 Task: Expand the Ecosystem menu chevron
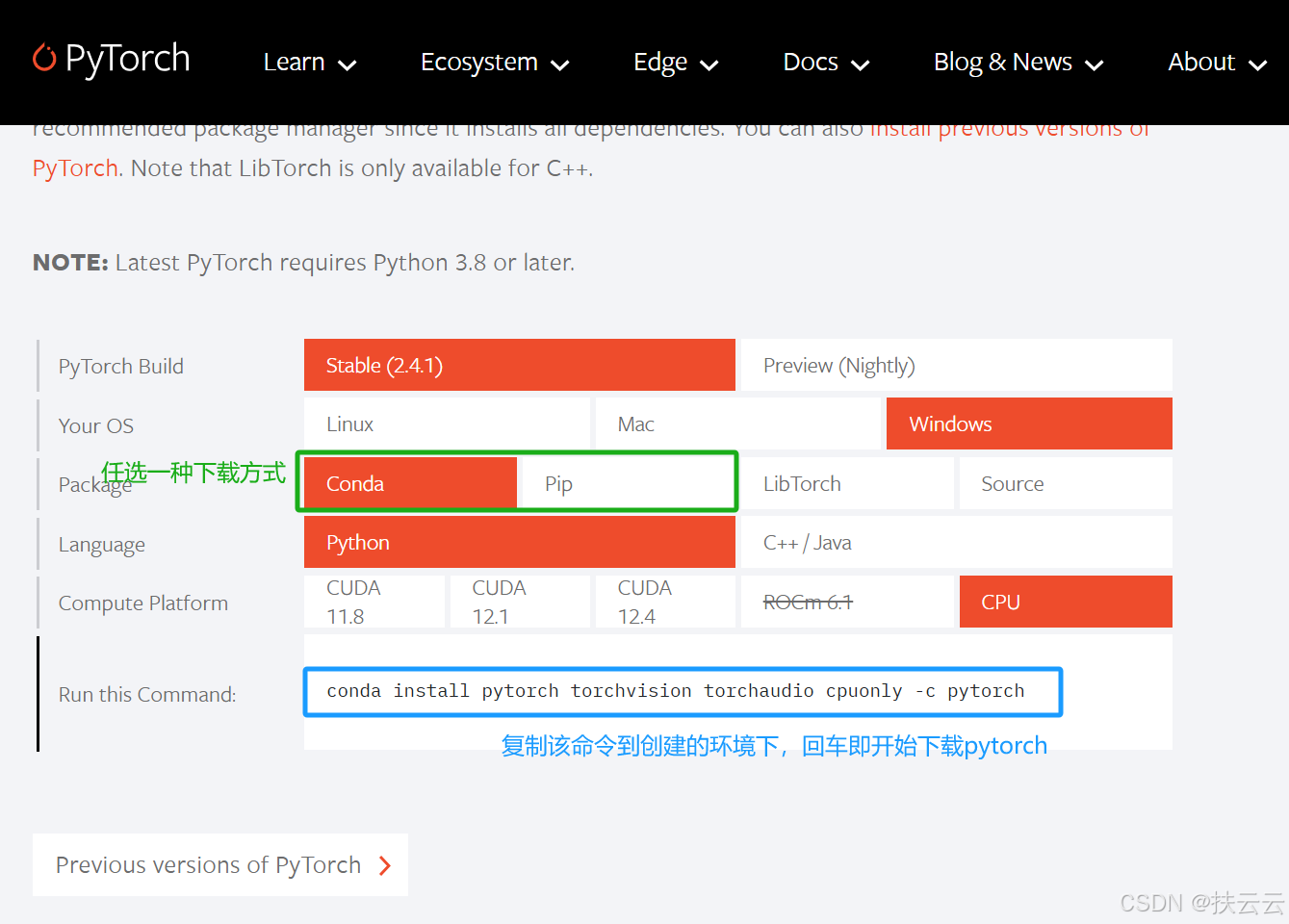560,65
